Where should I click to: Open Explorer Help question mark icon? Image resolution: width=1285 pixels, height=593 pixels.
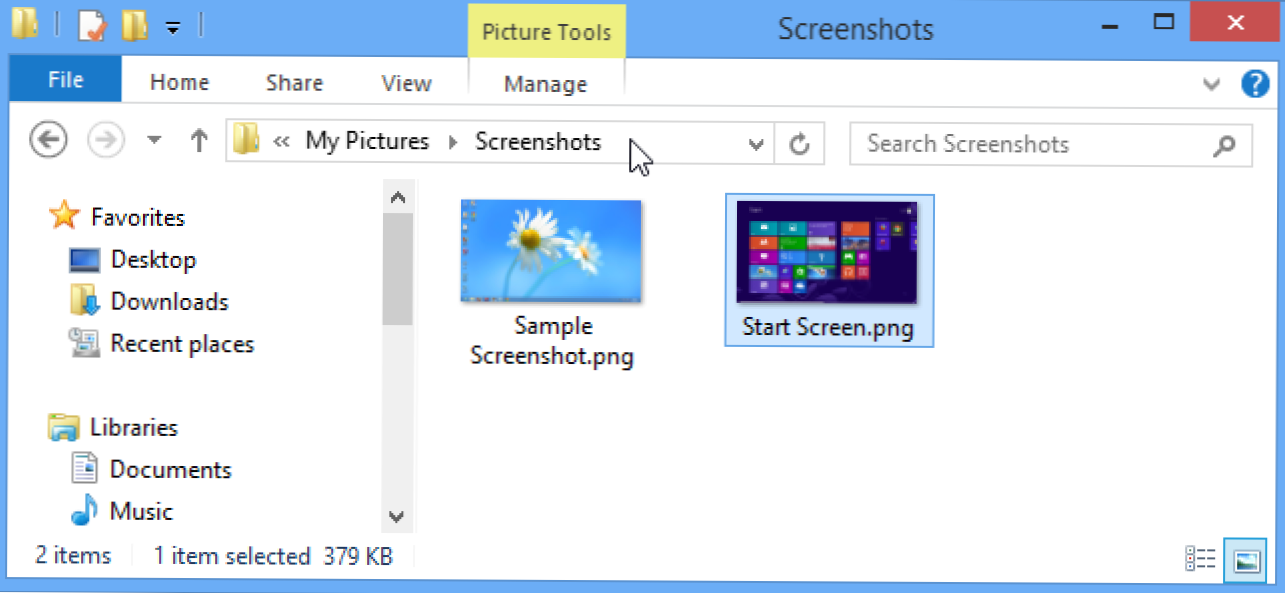pyautogui.click(x=1255, y=84)
